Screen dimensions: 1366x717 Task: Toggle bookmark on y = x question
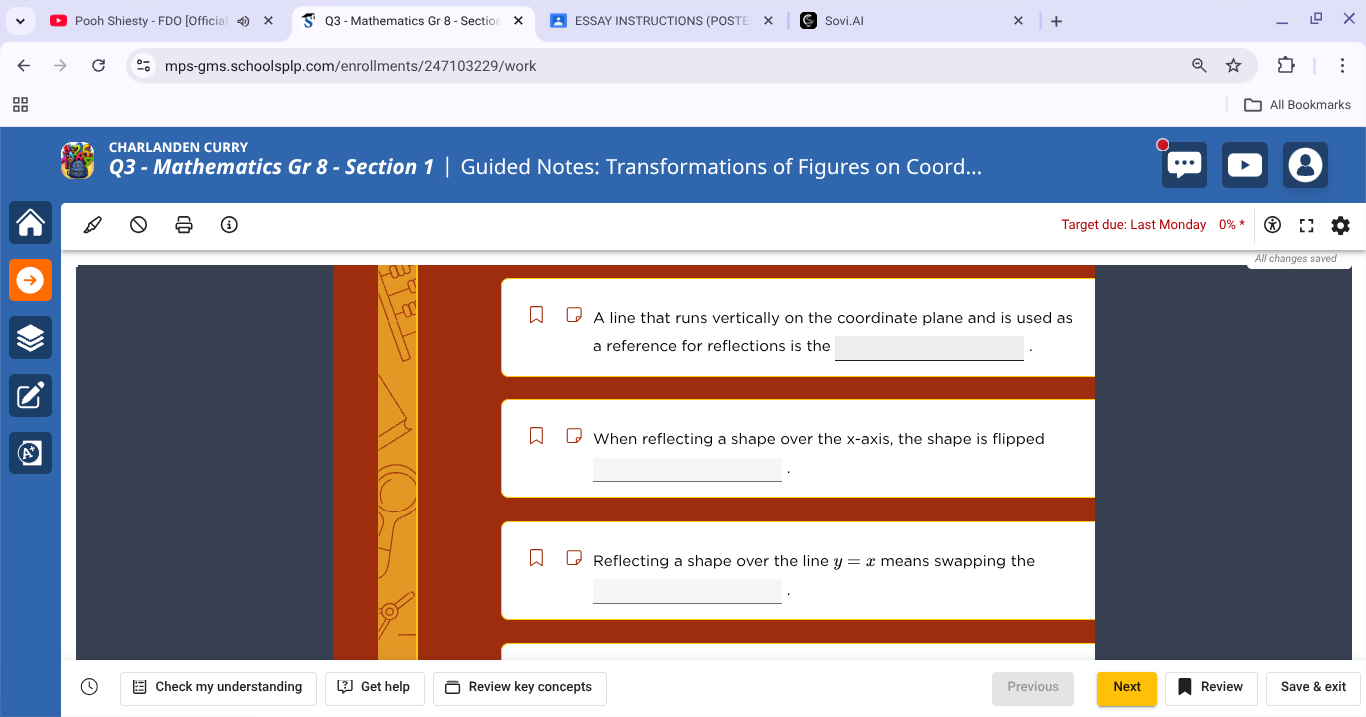[536, 558]
